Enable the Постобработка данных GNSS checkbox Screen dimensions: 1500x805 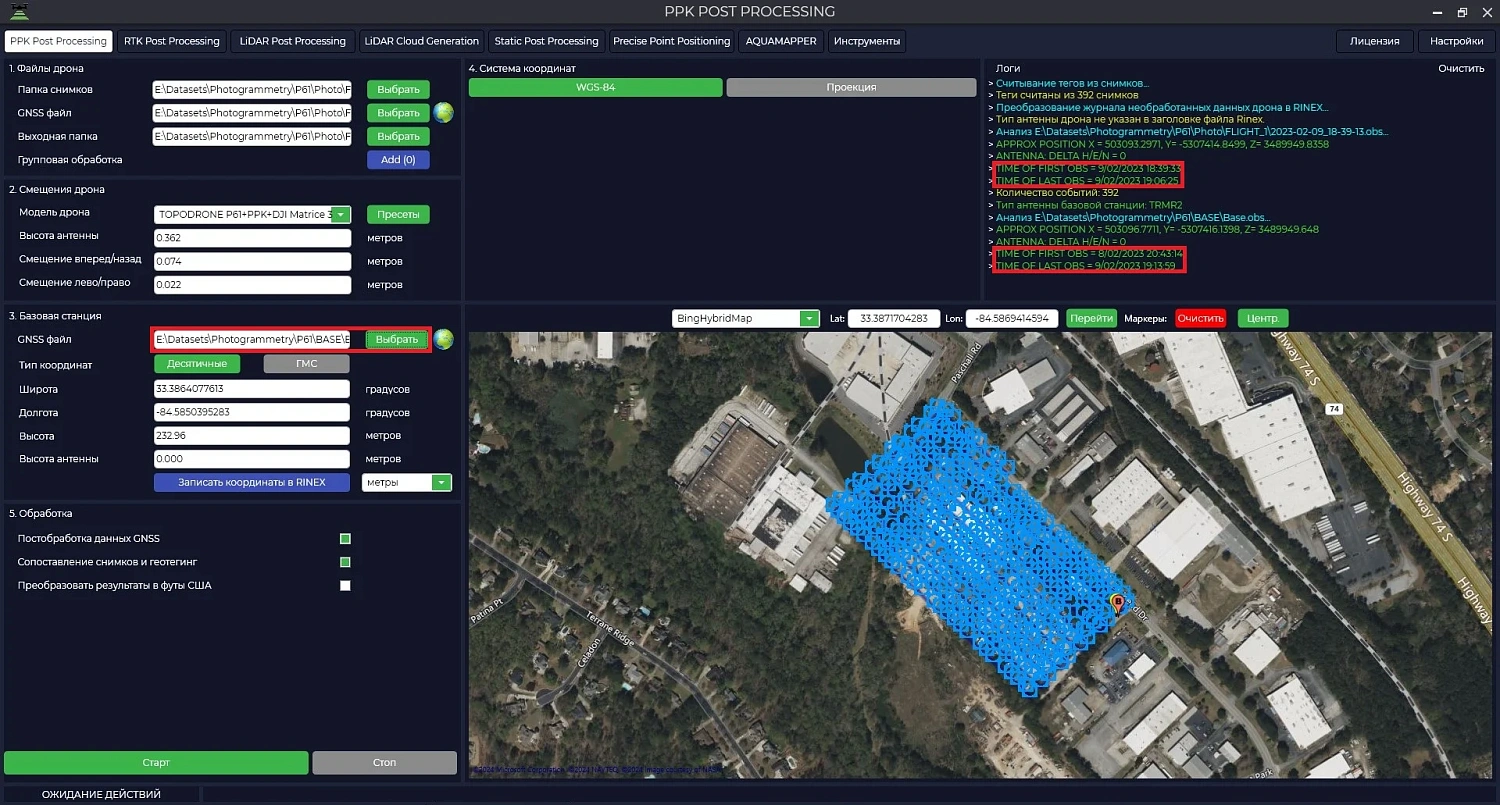click(345, 539)
